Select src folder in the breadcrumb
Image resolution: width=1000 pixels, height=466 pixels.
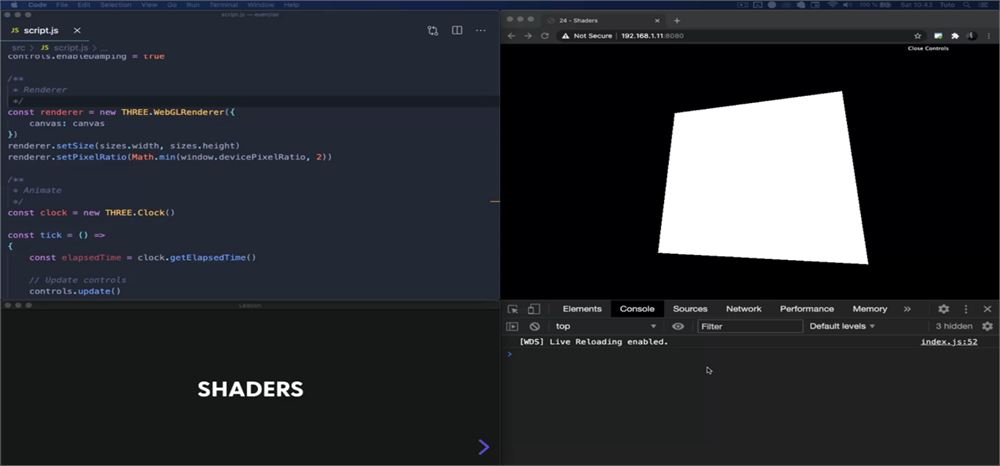click(x=18, y=48)
